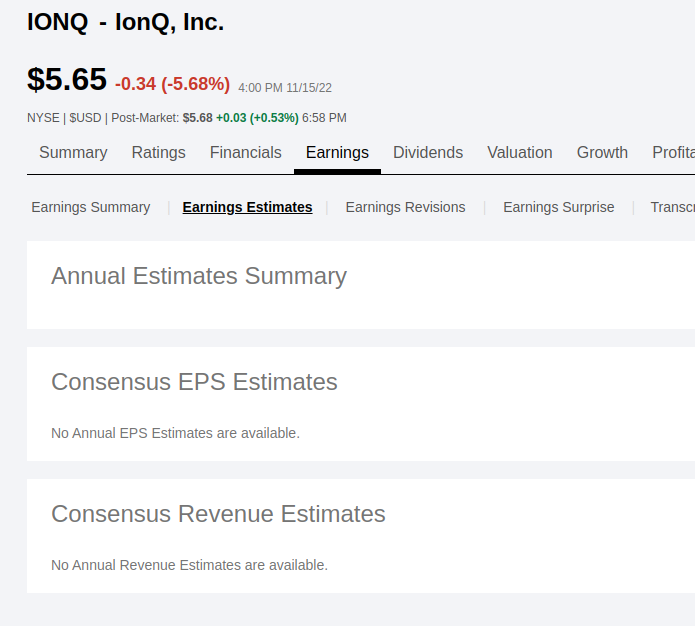Select the Earnings Estimates sub-link
695x626 pixels.
(x=247, y=208)
